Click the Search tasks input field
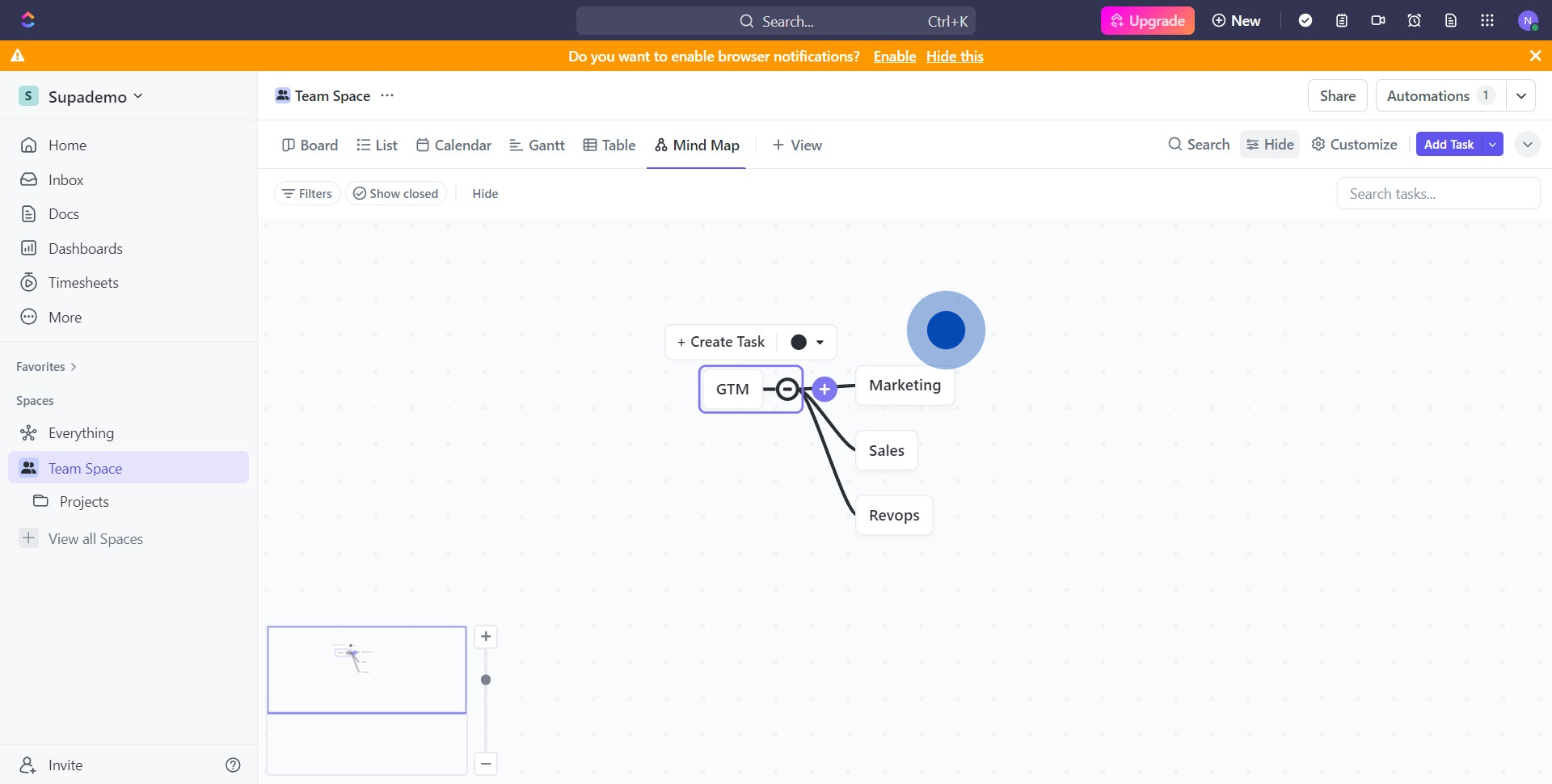The height and width of the screenshot is (784, 1552). (1437, 194)
